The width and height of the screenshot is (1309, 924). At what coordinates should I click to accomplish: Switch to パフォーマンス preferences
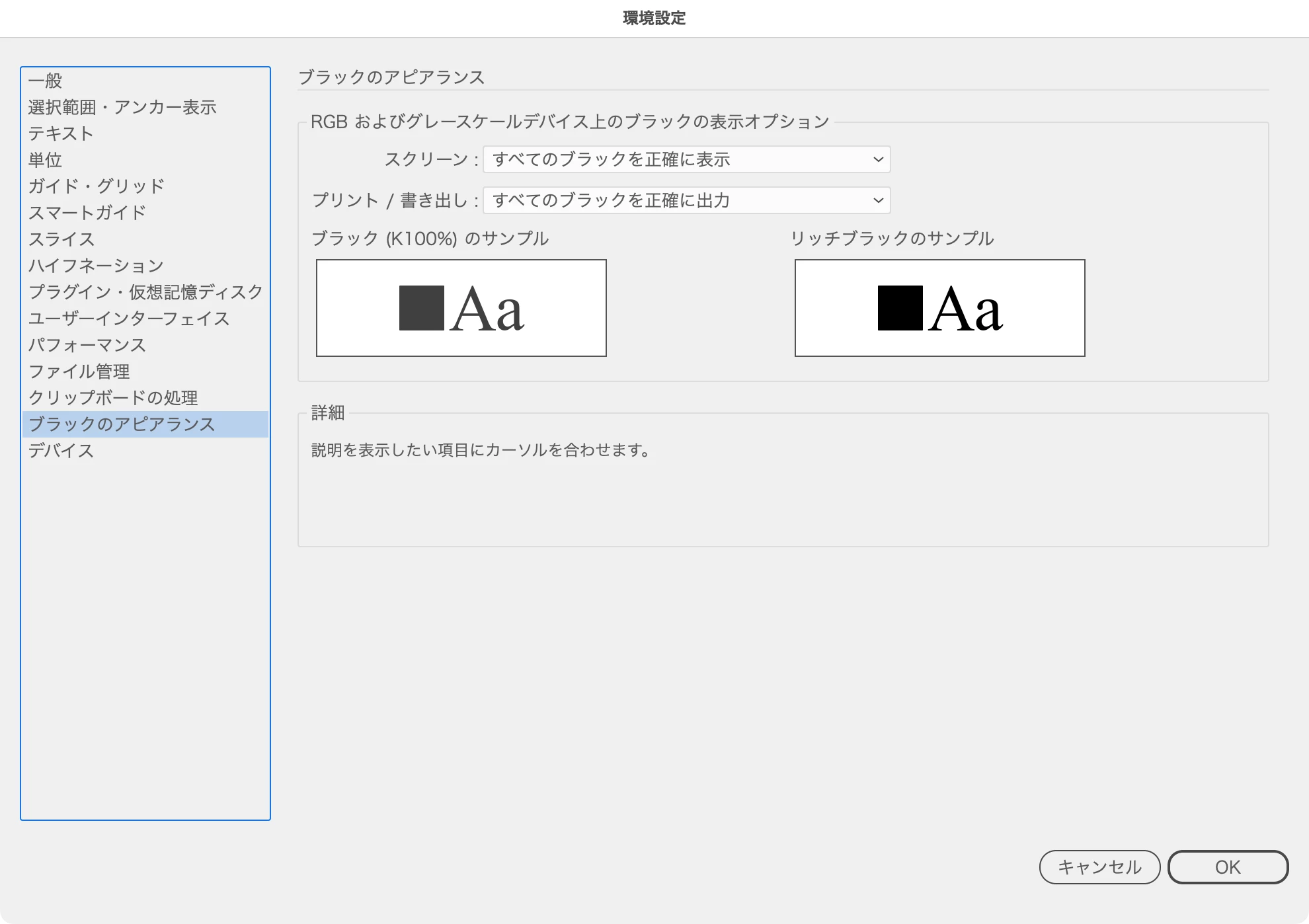(87, 345)
